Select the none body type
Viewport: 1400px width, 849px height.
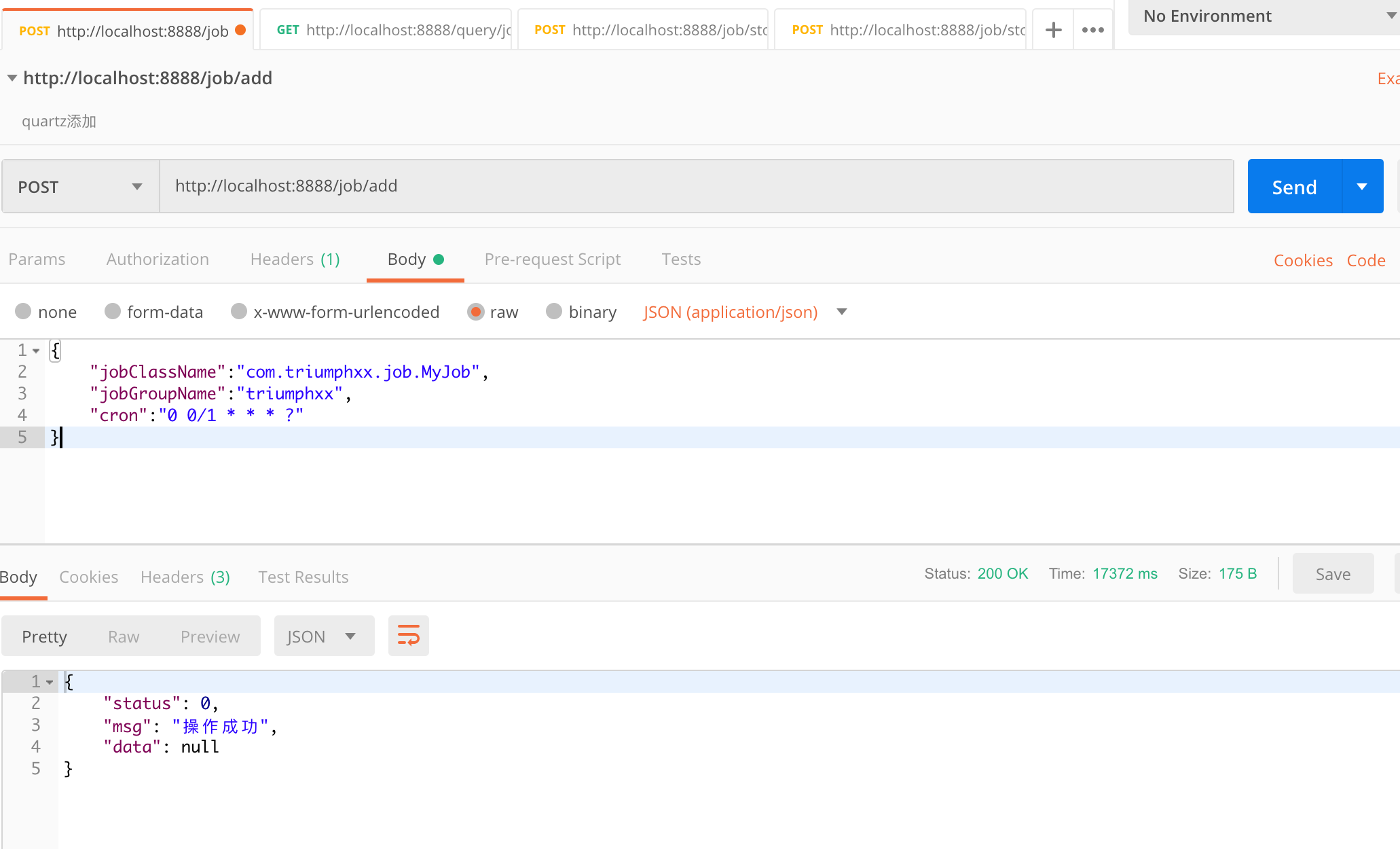(45, 312)
